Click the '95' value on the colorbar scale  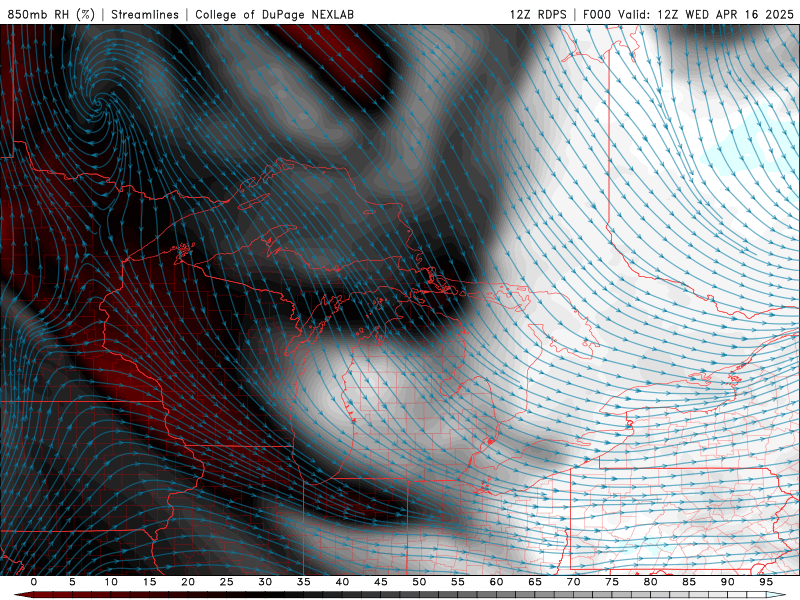tap(766, 582)
